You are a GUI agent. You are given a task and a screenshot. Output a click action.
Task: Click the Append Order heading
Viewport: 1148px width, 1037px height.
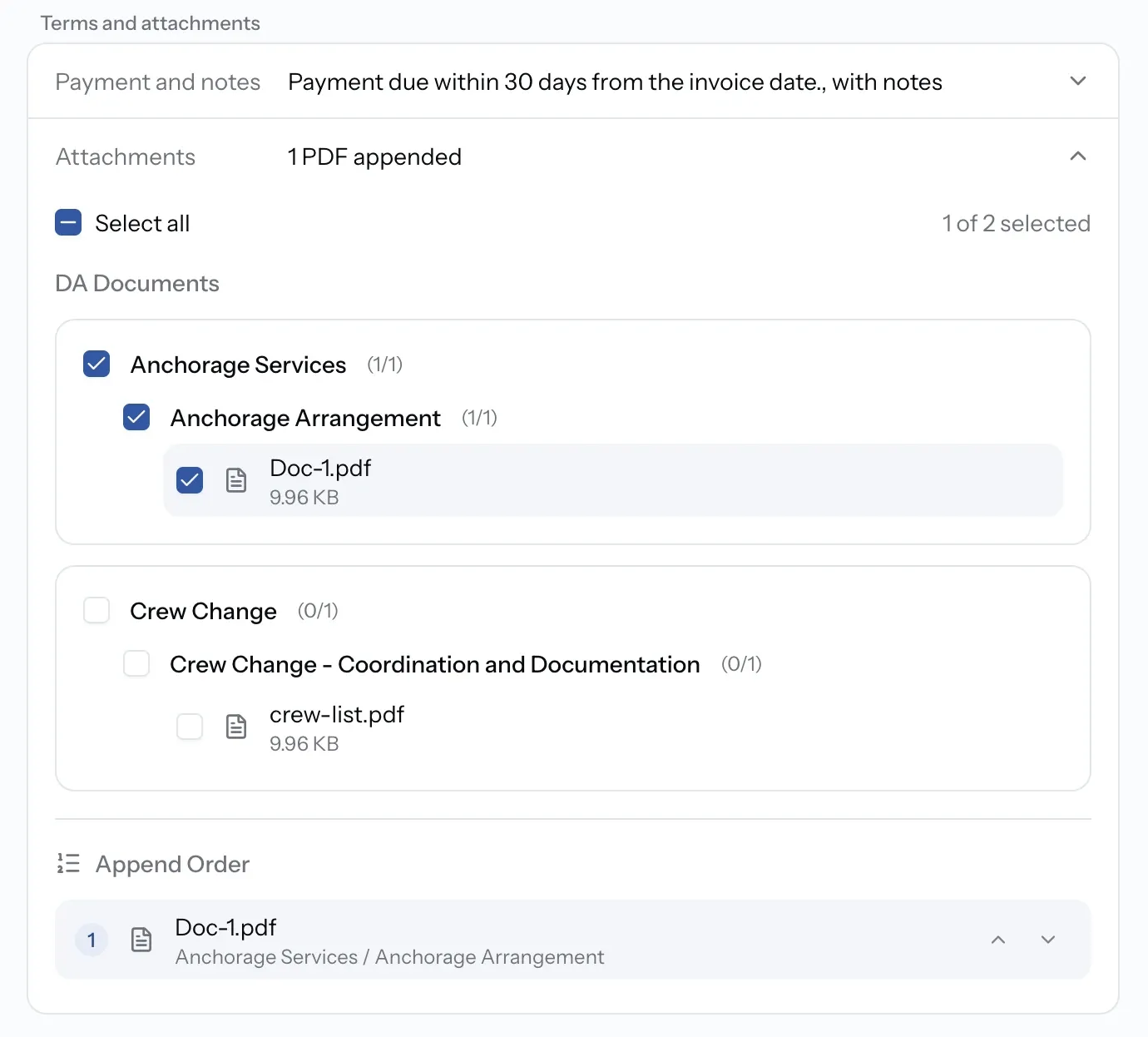point(172,864)
